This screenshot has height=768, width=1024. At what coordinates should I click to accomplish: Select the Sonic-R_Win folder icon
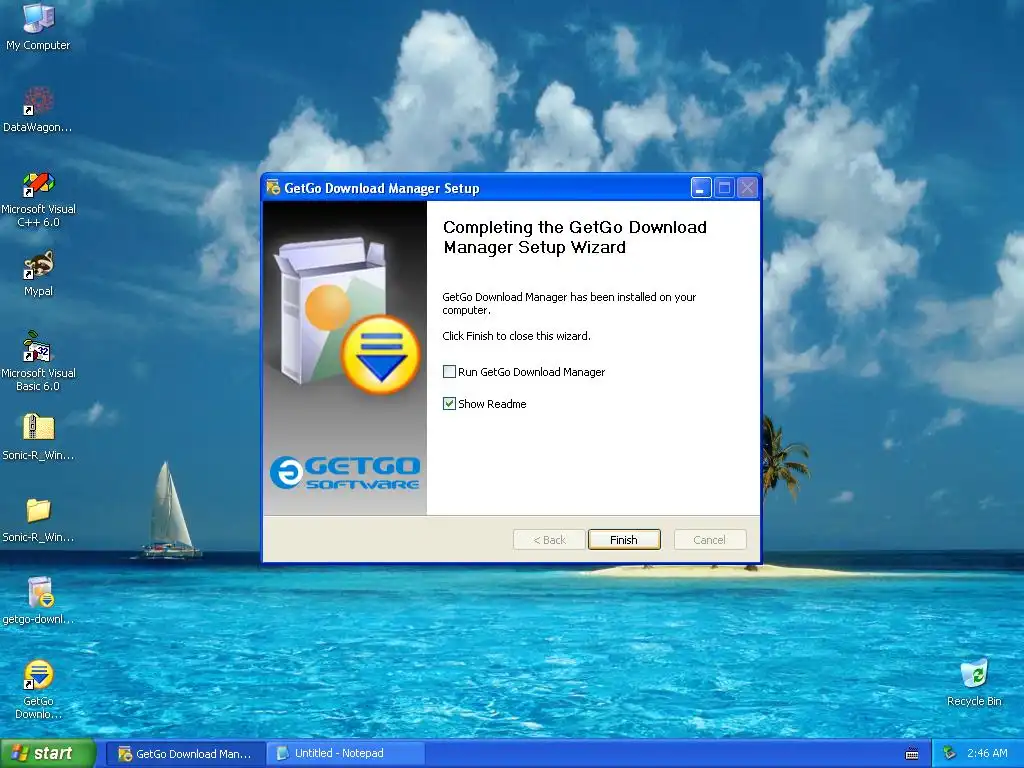[38, 520]
